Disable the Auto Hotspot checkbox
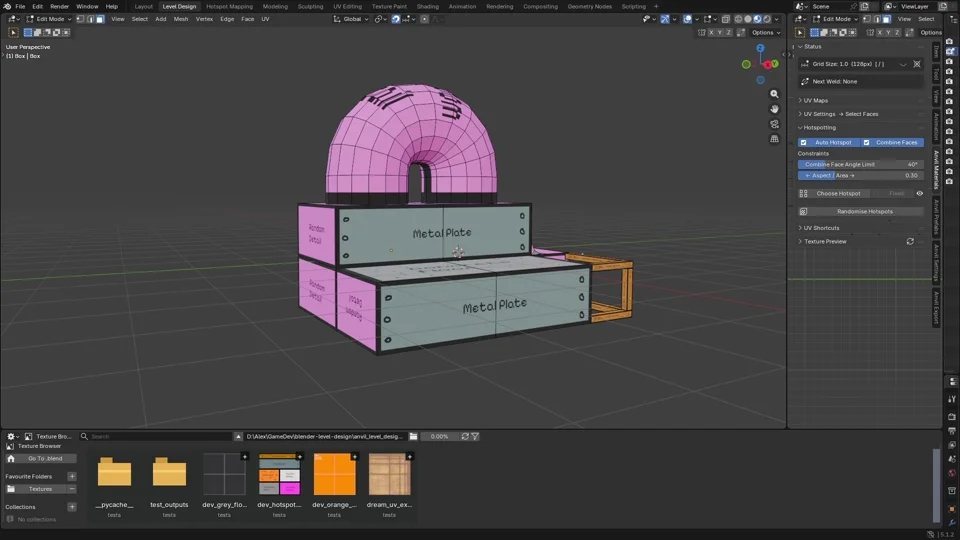Screen dimensions: 960x540 click(x=804, y=143)
